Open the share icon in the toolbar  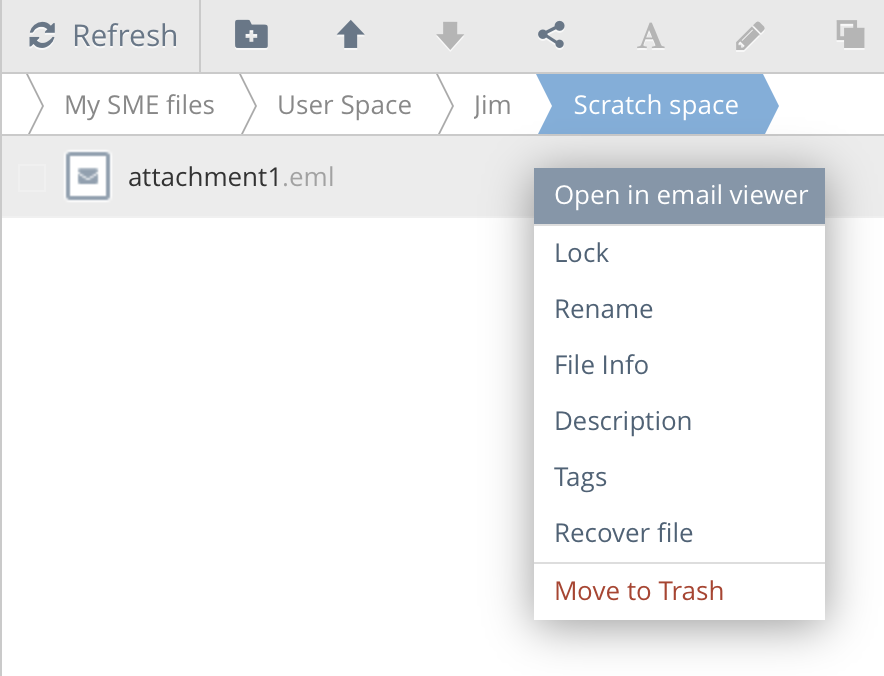pyautogui.click(x=551, y=35)
